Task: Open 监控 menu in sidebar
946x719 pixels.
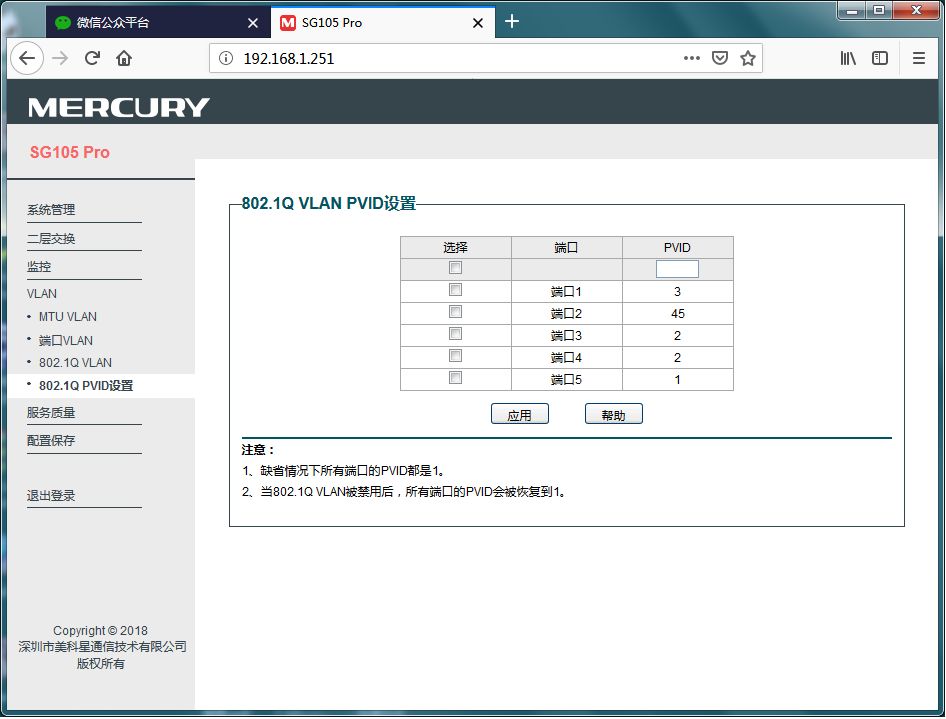Action: [39, 267]
